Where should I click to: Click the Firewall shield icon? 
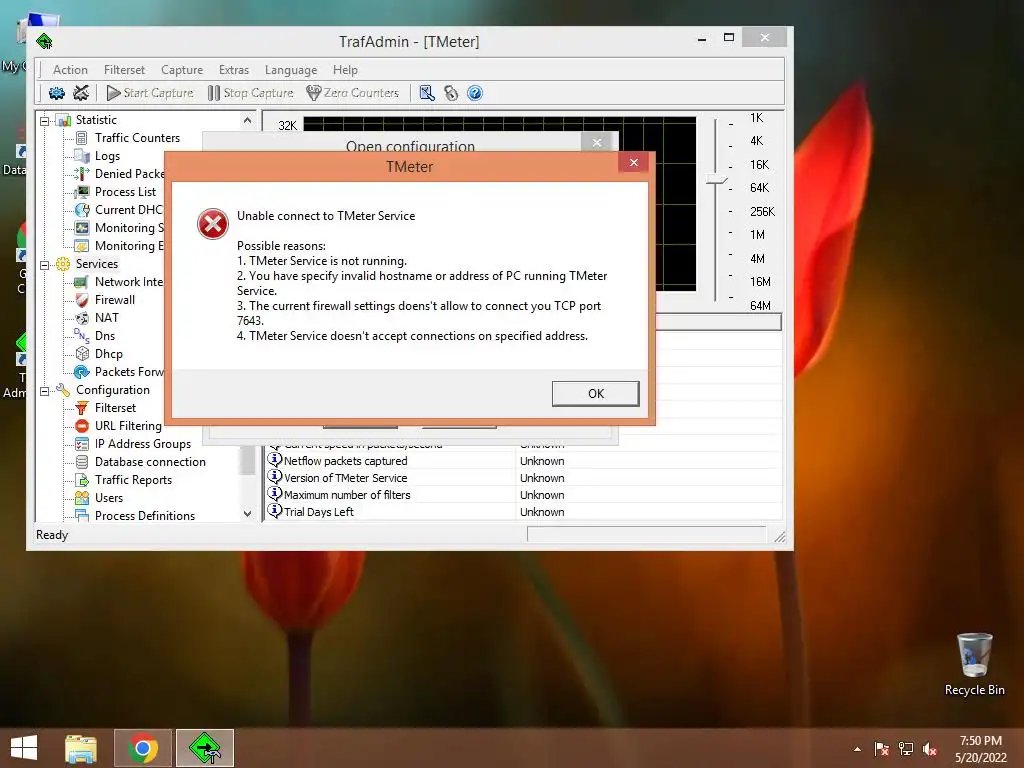(x=82, y=300)
